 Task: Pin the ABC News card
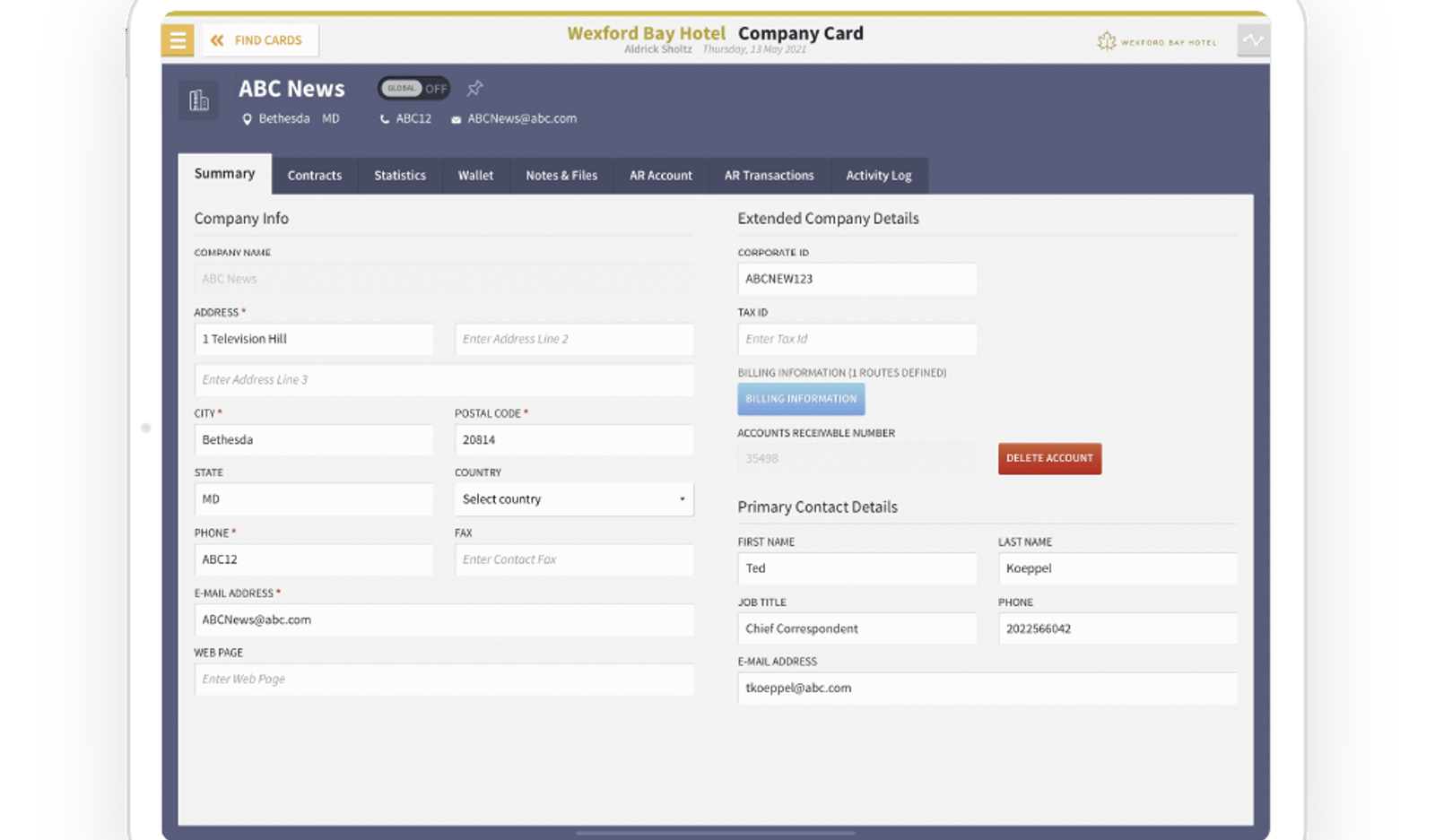point(474,88)
